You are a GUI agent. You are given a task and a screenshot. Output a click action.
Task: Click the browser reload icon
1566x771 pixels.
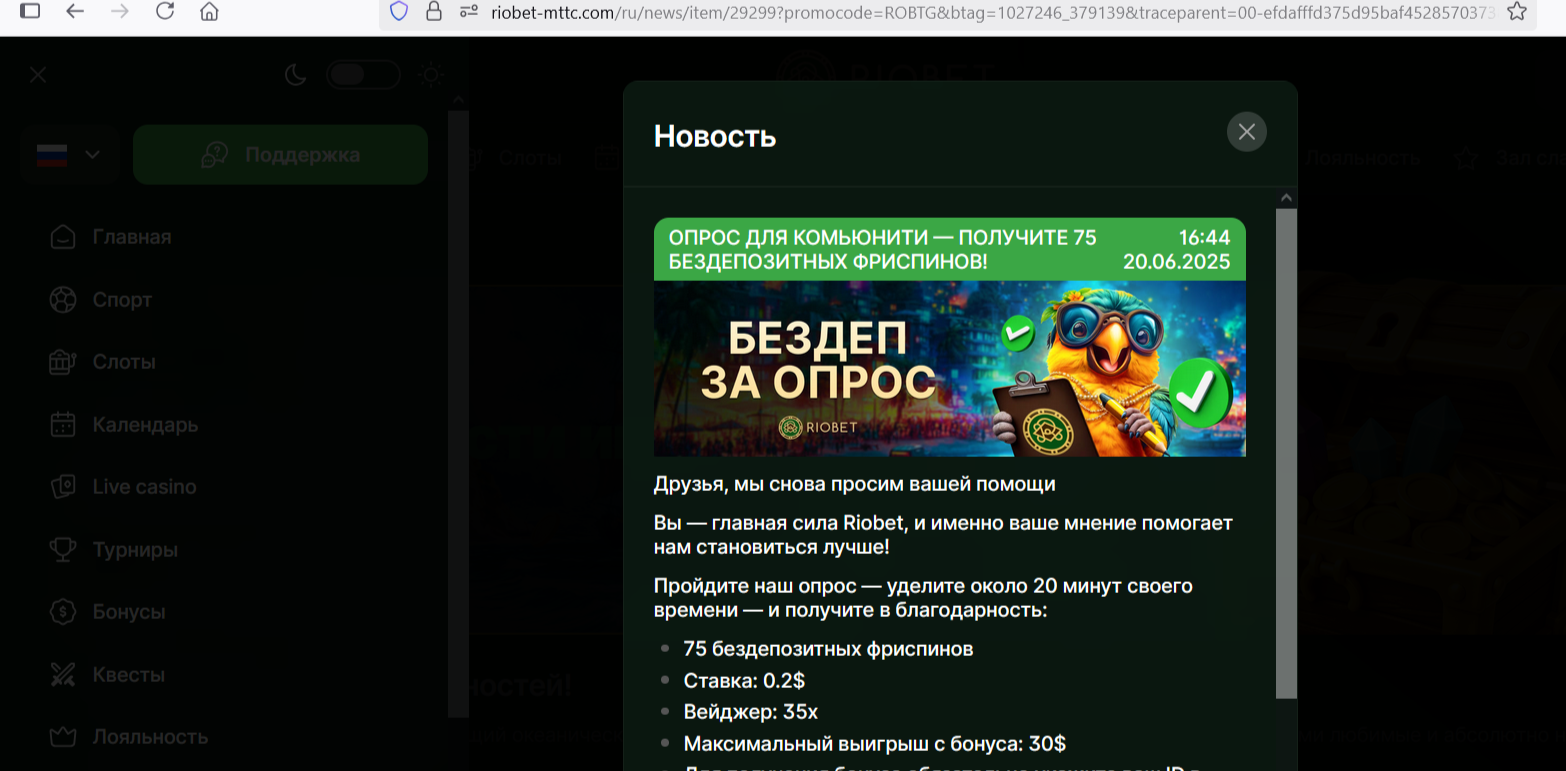[165, 11]
